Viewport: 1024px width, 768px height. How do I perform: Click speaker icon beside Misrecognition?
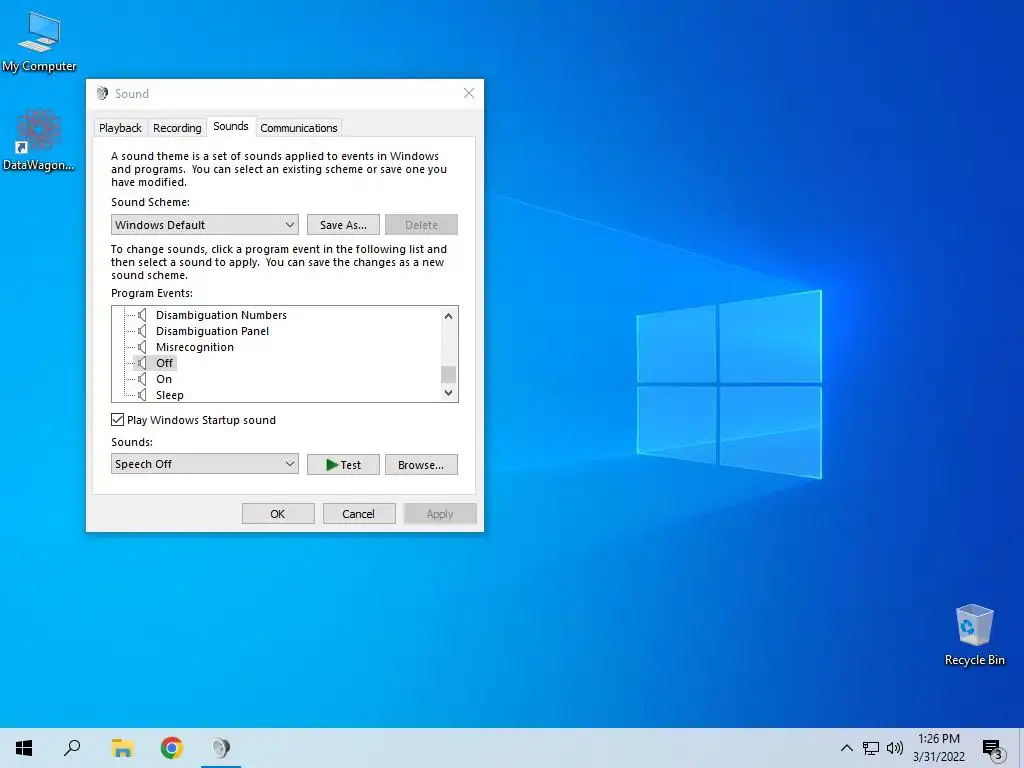(142, 347)
